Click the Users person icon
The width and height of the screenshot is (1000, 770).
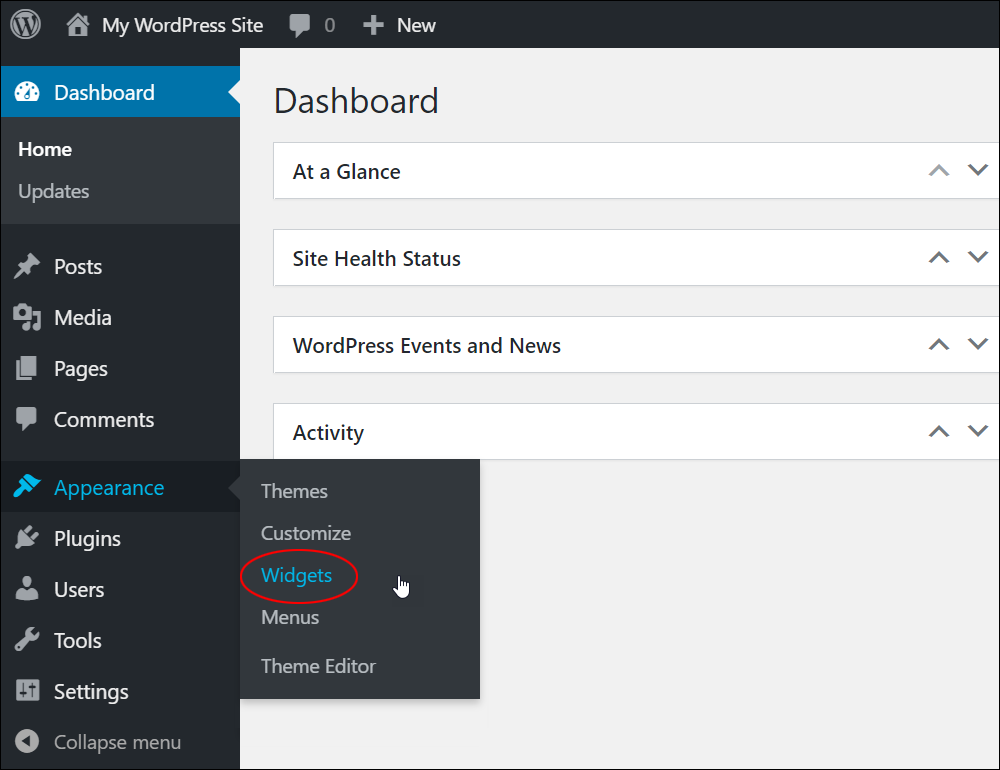click(27, 589)
